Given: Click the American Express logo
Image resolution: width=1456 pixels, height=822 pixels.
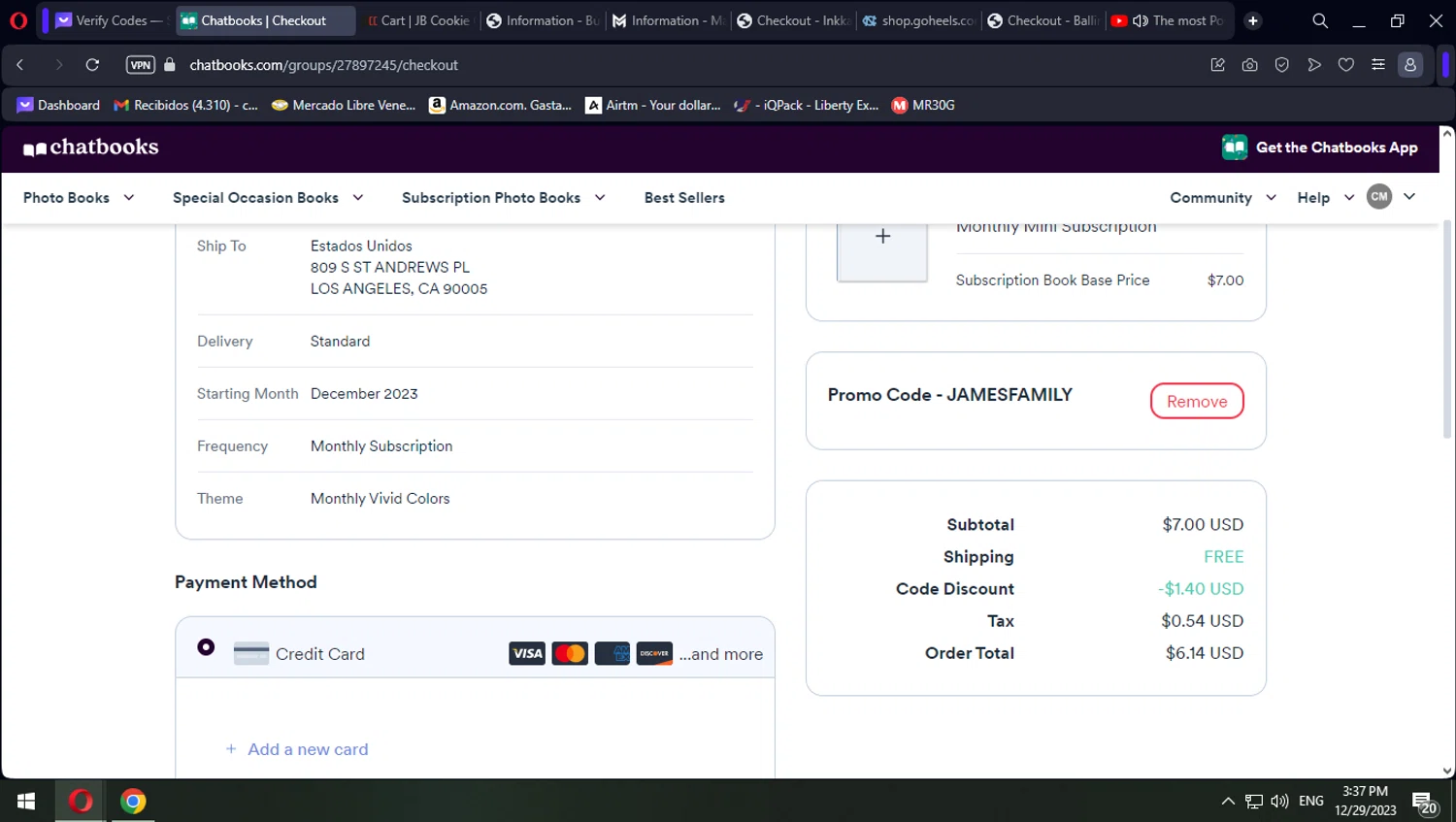Looking at the screenshot, I should (612, 654).
